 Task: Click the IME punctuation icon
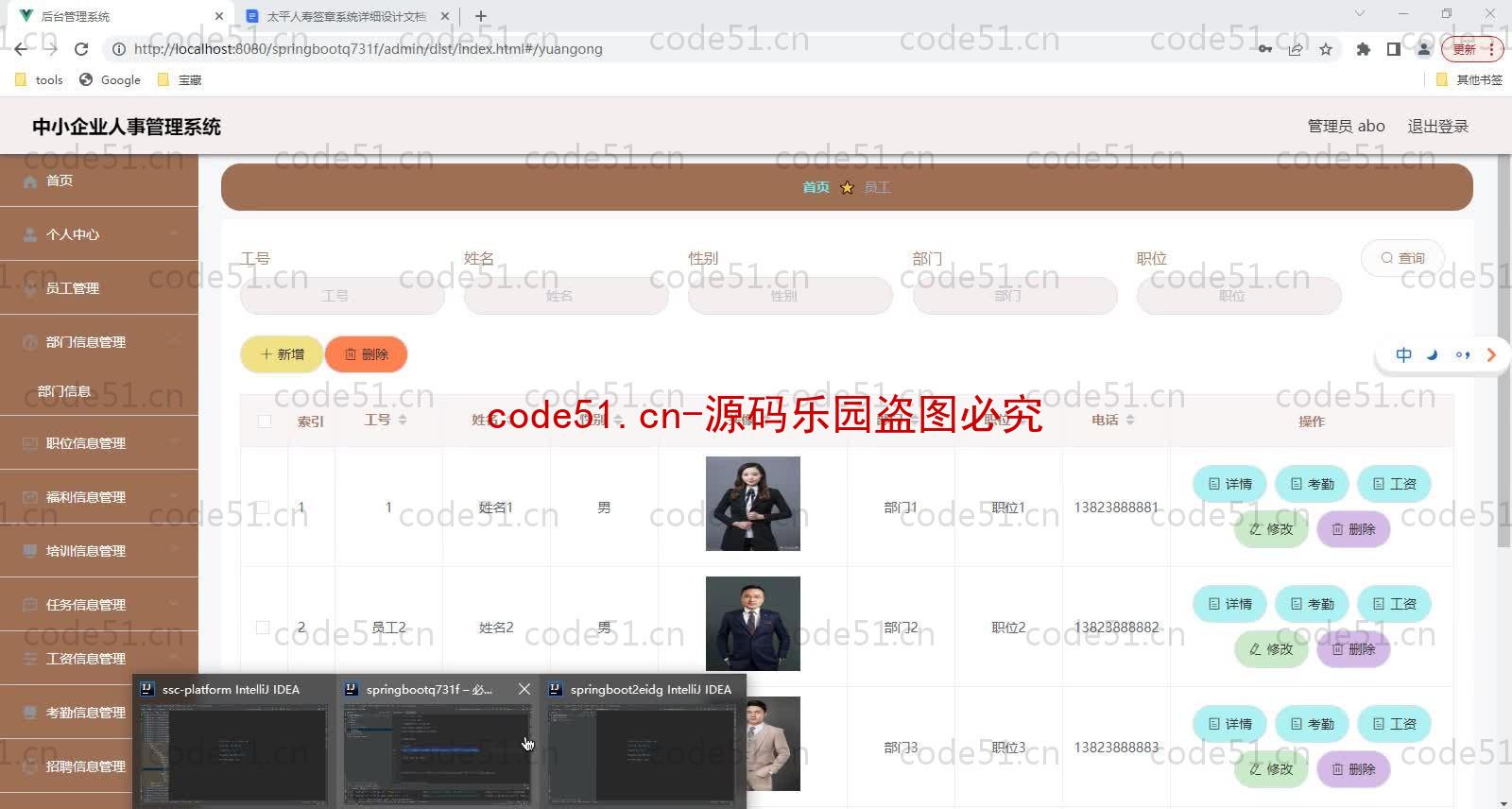pos(1463,355)
